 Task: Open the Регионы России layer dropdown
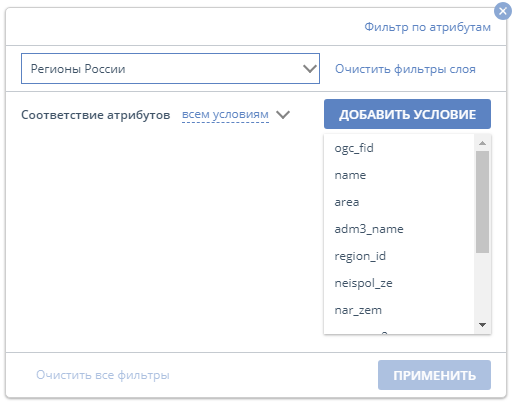pos(170,69)
